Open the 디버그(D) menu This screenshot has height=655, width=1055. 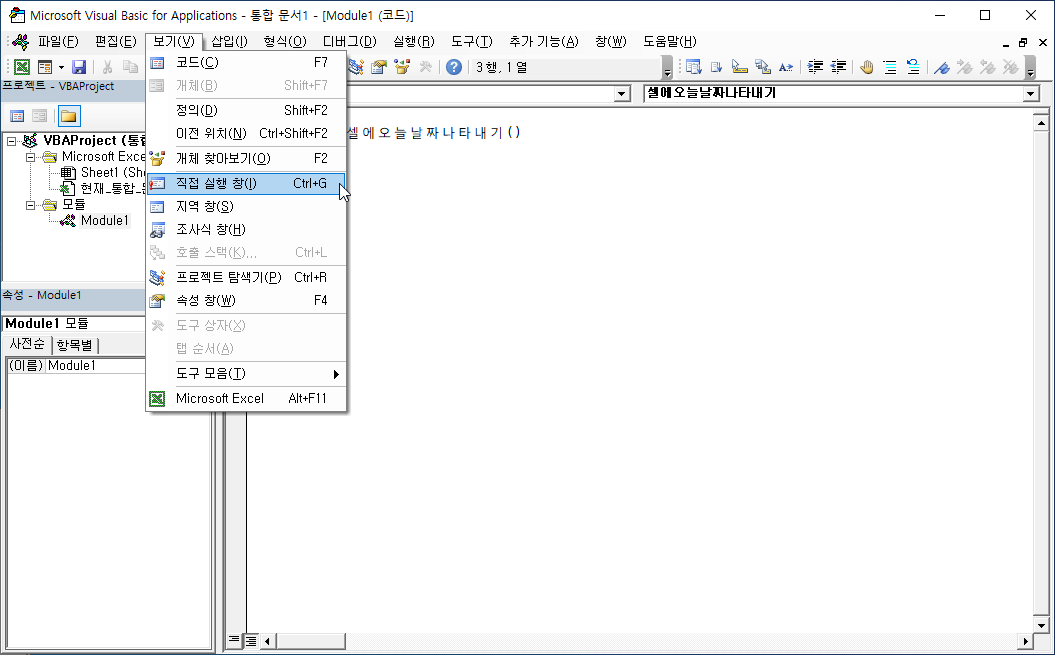pos(349,42)
